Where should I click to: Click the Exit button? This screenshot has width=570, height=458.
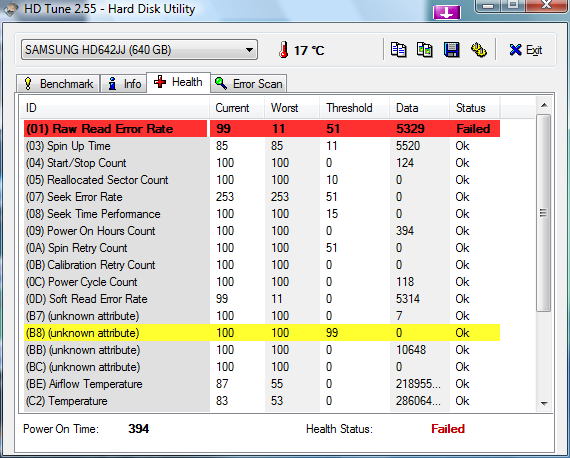[526, 50]
